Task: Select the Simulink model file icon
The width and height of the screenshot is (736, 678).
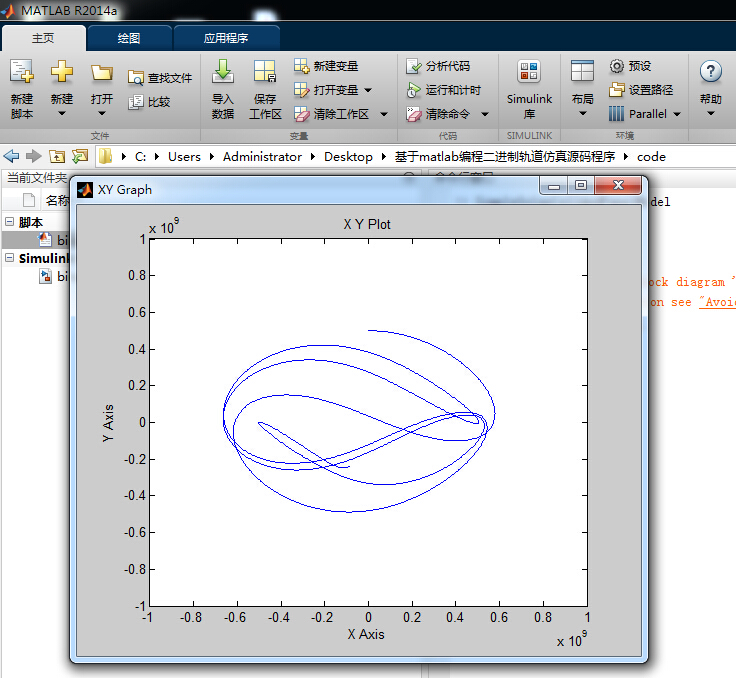Action: pyautogui.click(x=45, y=276)
